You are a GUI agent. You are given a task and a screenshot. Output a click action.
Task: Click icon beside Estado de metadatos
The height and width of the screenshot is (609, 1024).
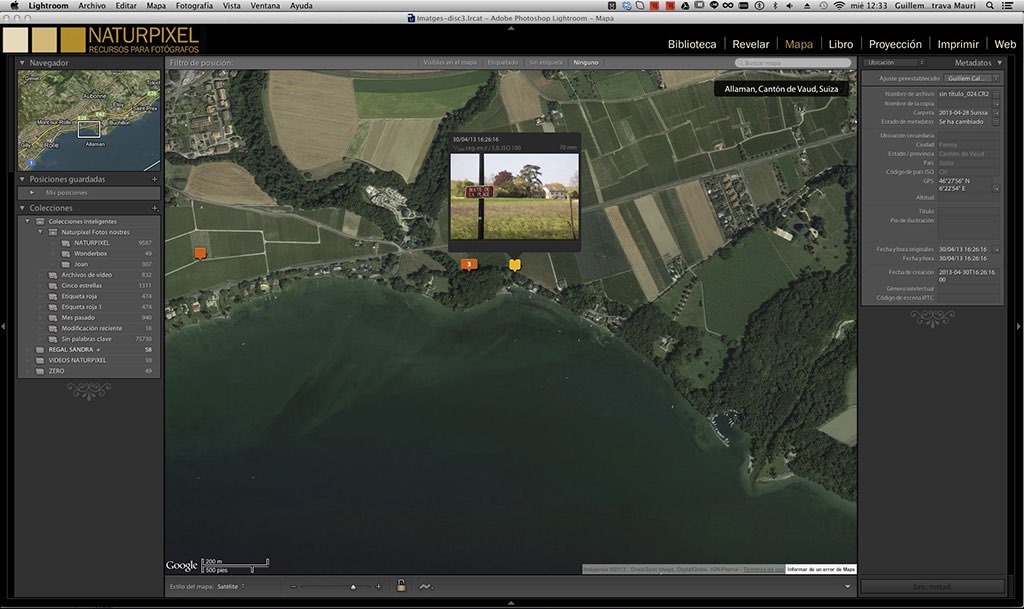tap(996, 121)
